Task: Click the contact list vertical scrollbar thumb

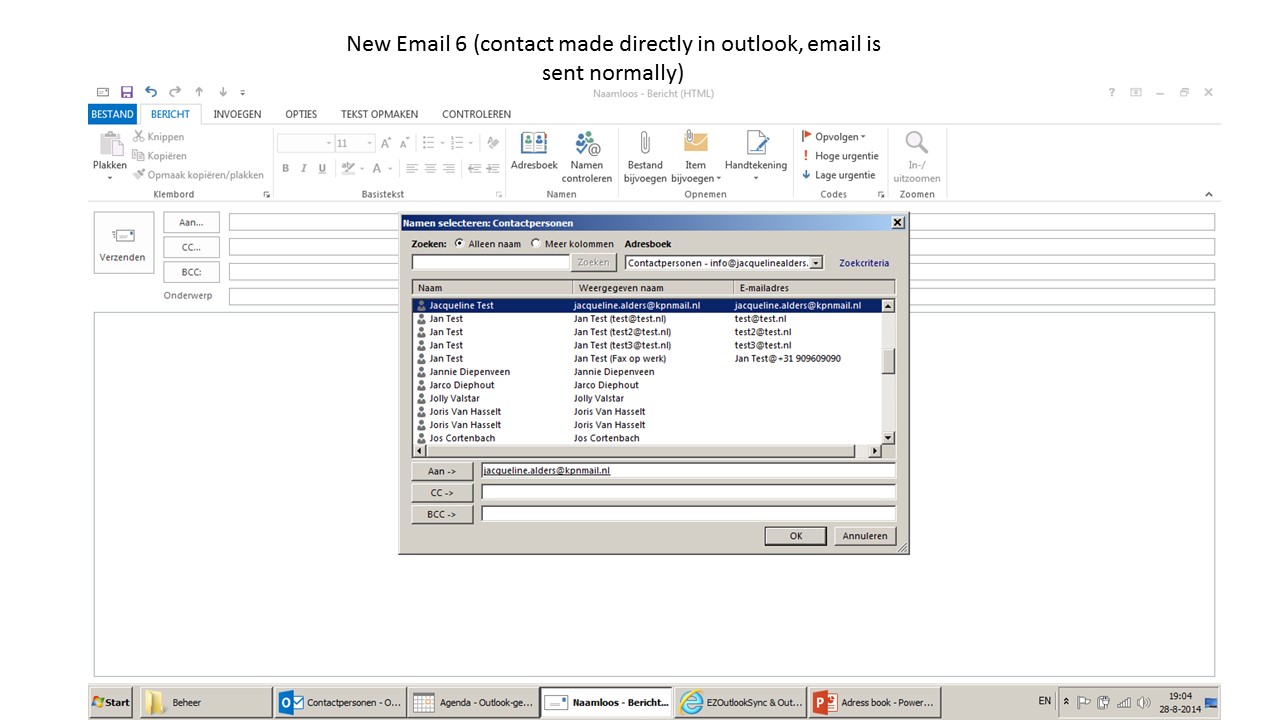Action: pos(888,361)
